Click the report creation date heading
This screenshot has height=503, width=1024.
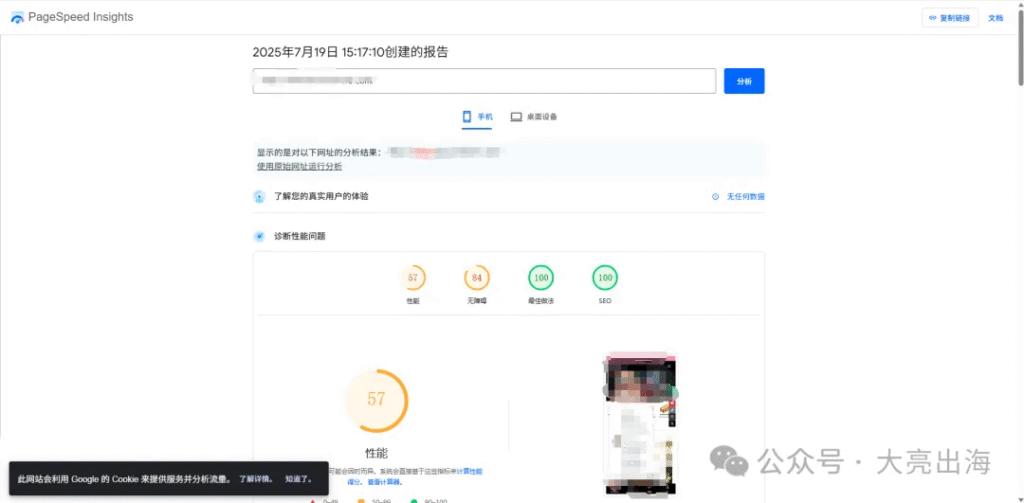tap(351, 52)
